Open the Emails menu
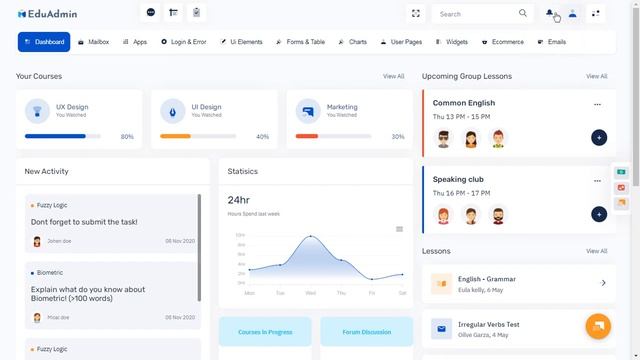The width and height of the screenshot is (640, 360). coord(552,42)
